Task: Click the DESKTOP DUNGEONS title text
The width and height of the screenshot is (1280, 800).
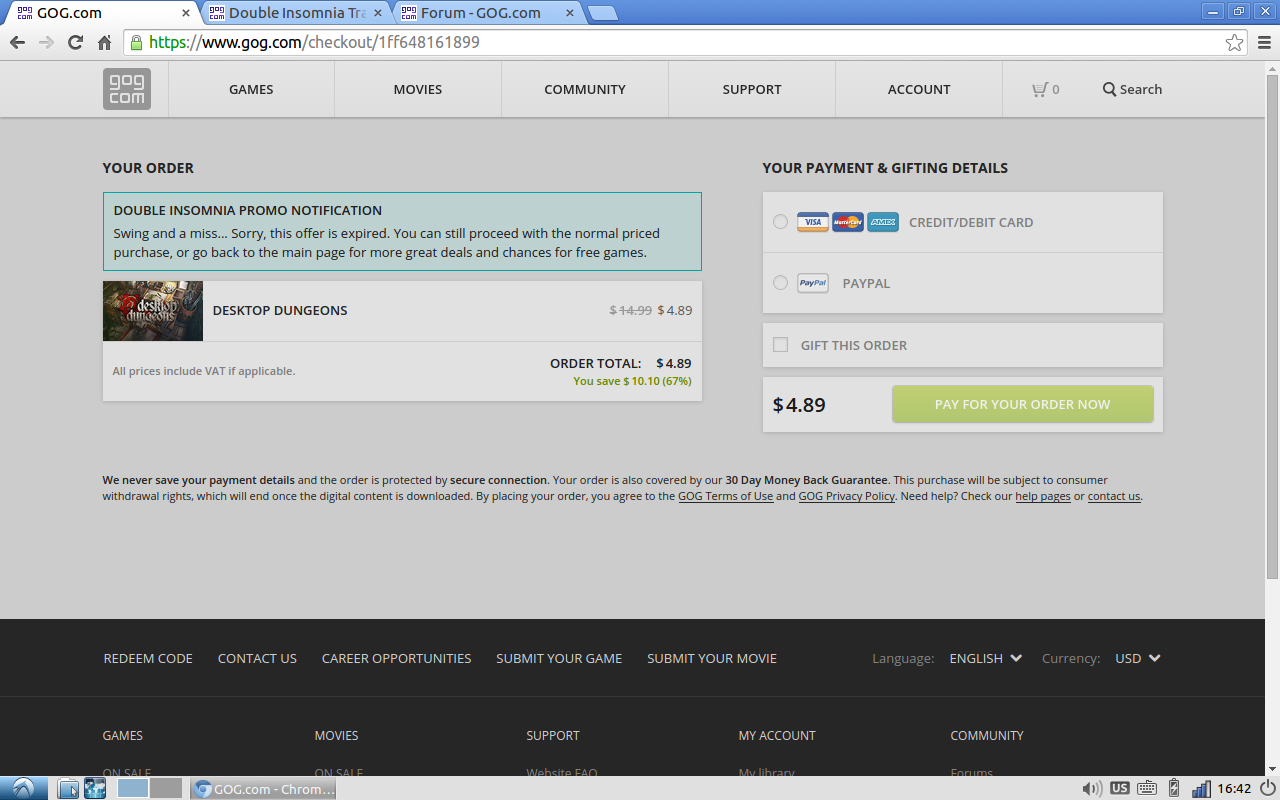Action: pos(280,310)
